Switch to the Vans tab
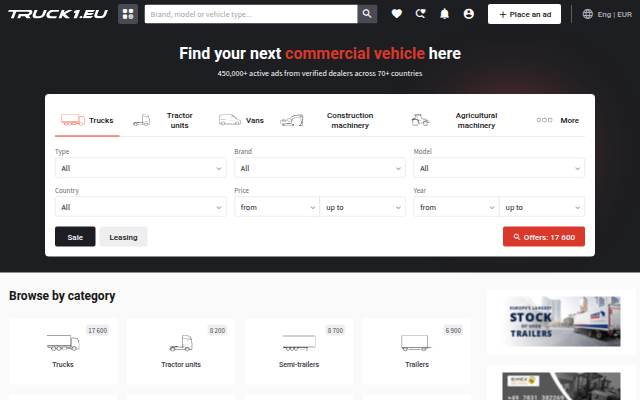Viewport: 640px width, 400px height. point(241,120)
